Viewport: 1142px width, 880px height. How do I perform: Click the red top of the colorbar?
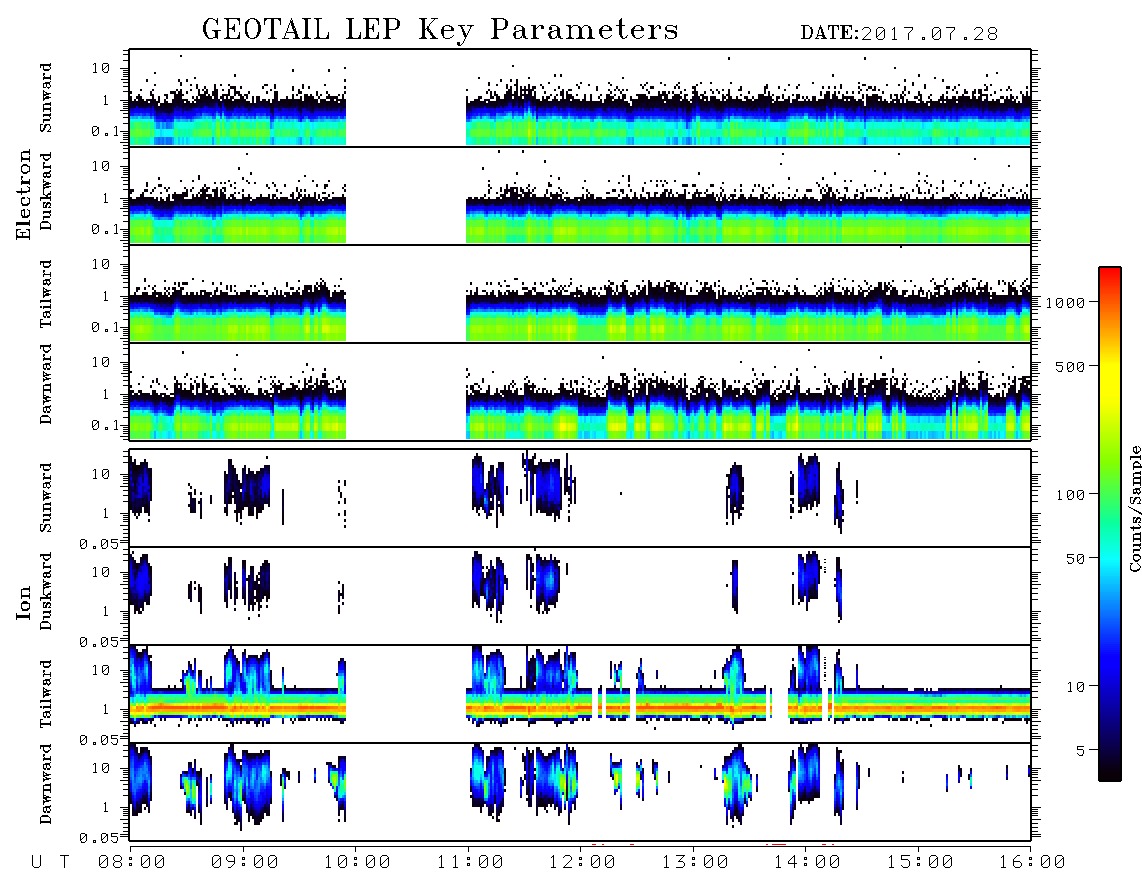coord(1110,275)
